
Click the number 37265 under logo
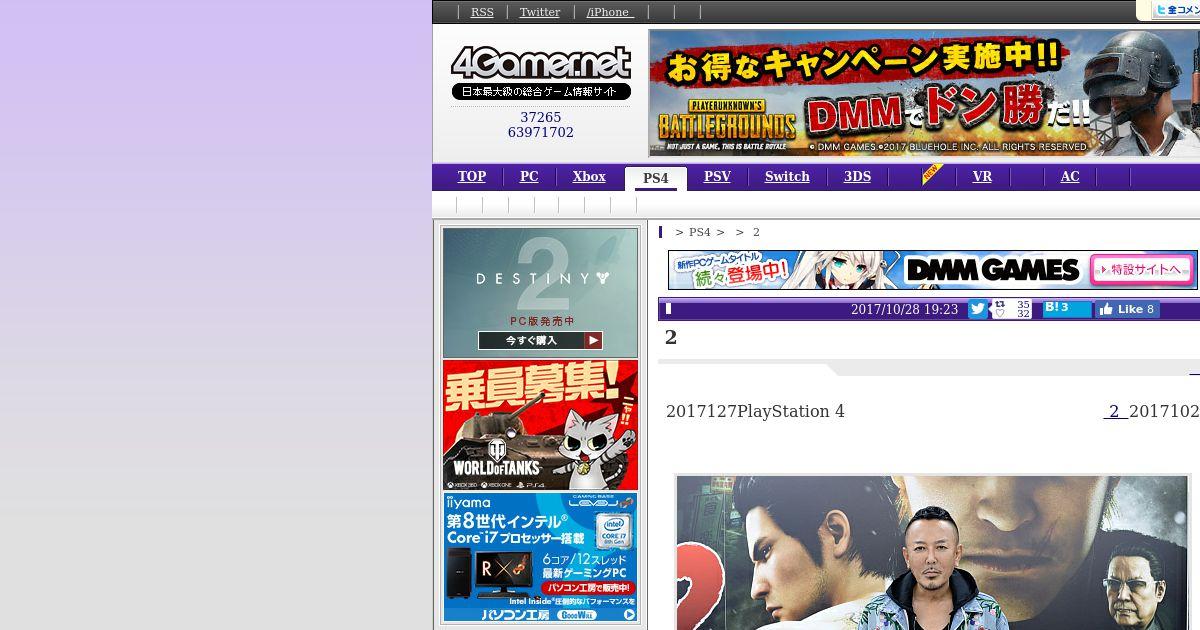pos(541,117)
